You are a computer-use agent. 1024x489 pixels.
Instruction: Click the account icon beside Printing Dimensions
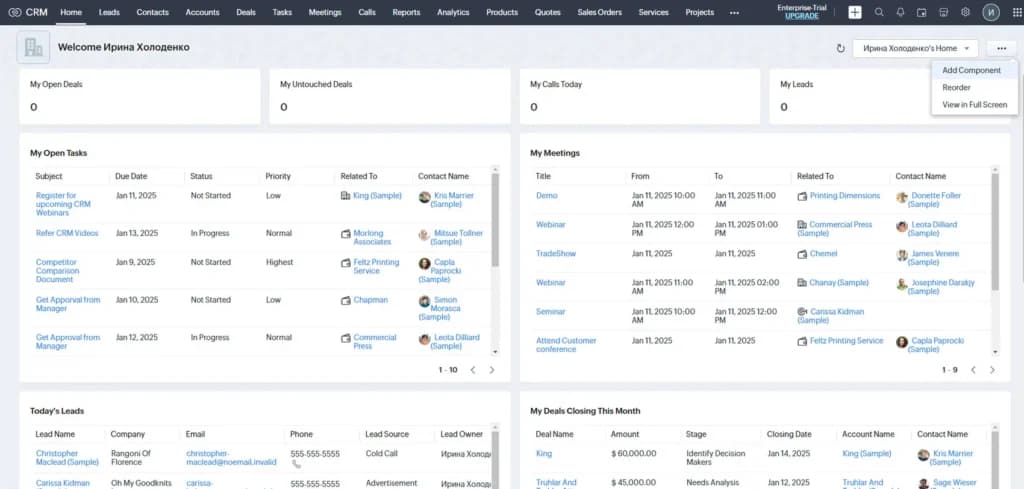coord(802,196)
